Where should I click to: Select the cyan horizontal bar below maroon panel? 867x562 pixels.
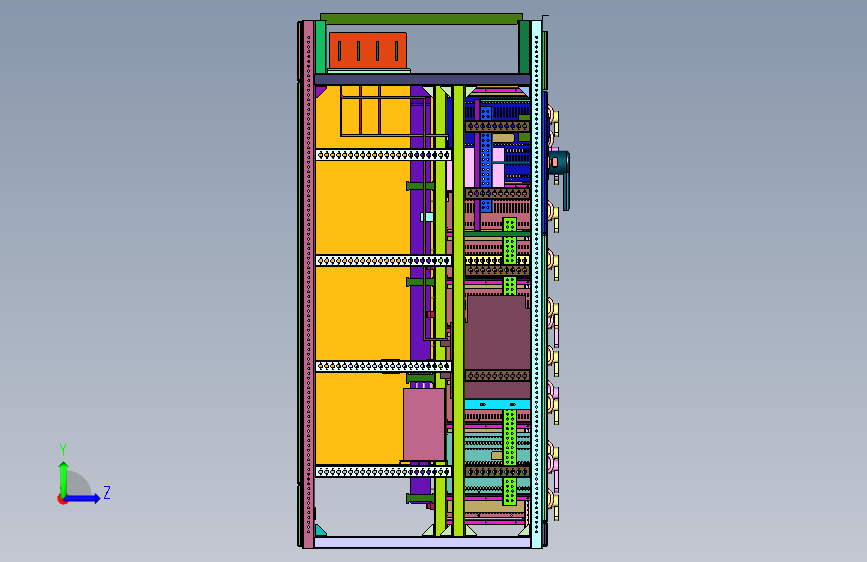(x=497, y=404)
